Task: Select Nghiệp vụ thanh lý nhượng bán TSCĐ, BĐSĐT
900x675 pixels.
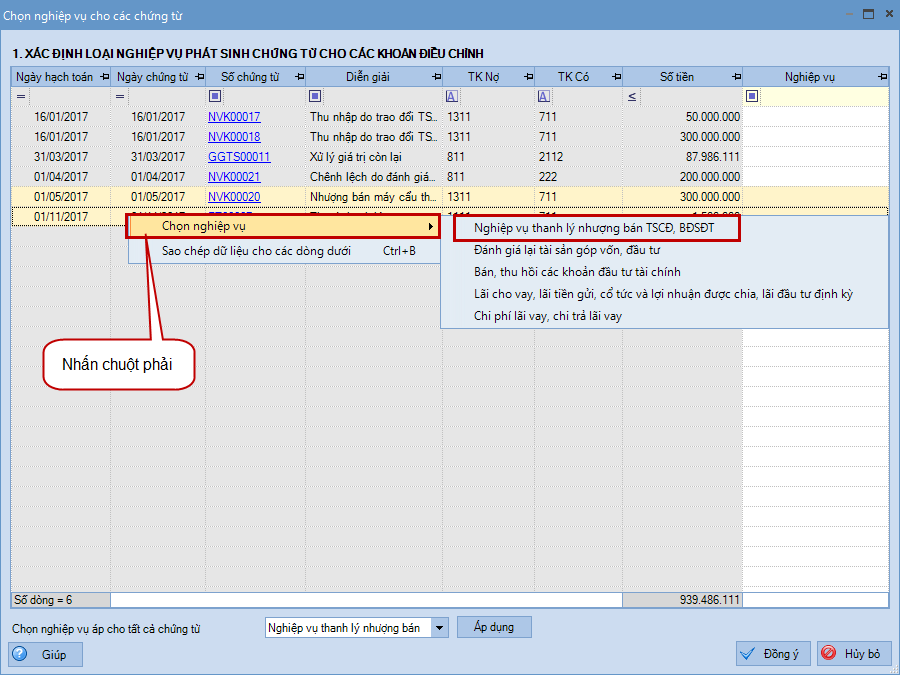Action: click(595, 227)
